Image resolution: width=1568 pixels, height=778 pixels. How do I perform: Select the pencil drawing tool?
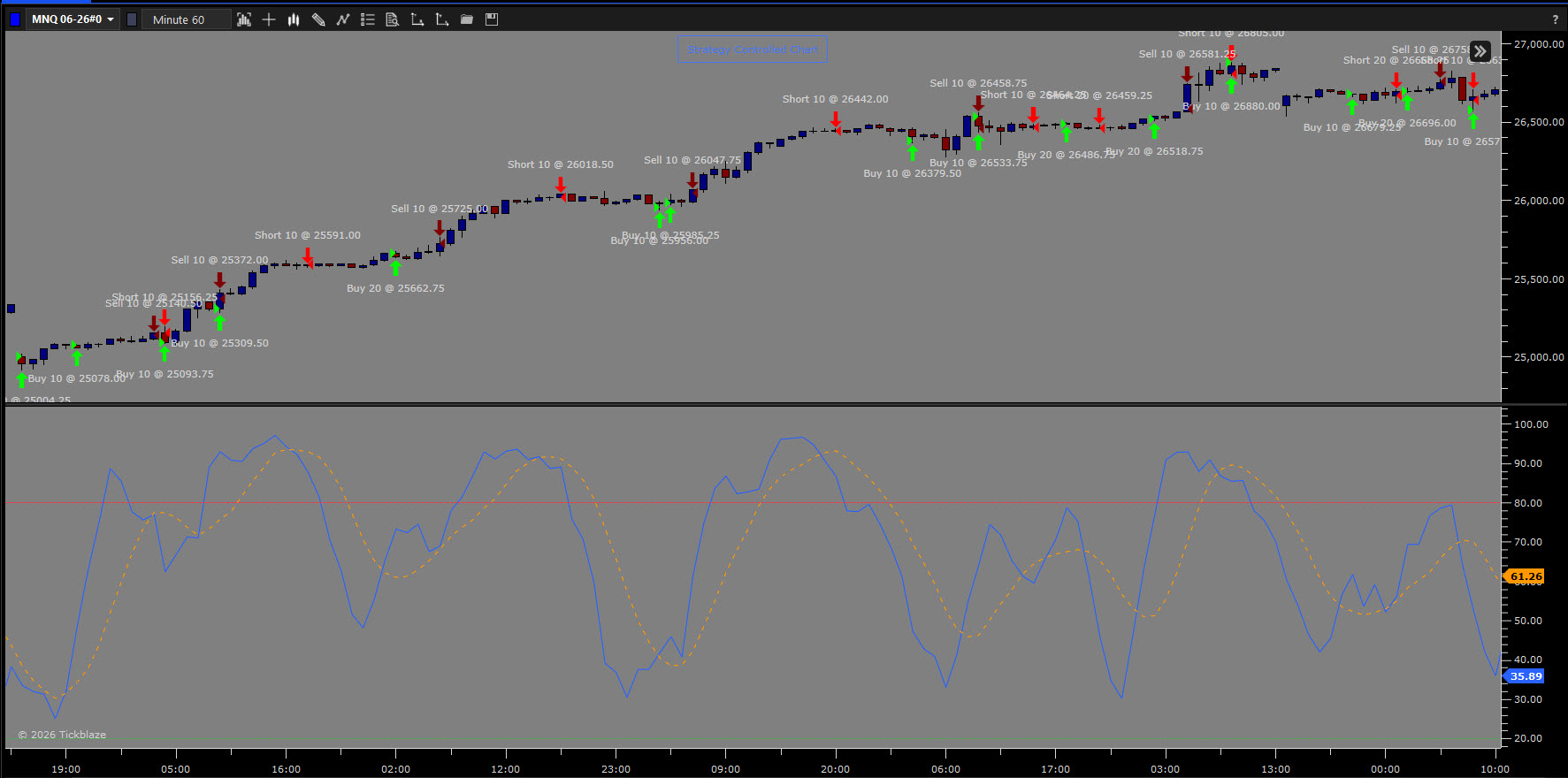click(318, 19)
